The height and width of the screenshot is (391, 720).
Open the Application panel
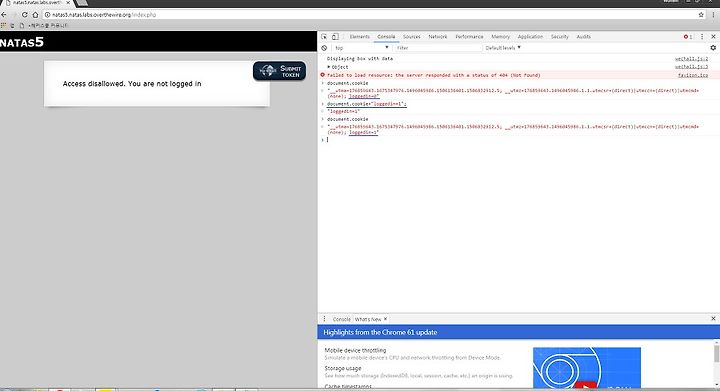point(530,37)
